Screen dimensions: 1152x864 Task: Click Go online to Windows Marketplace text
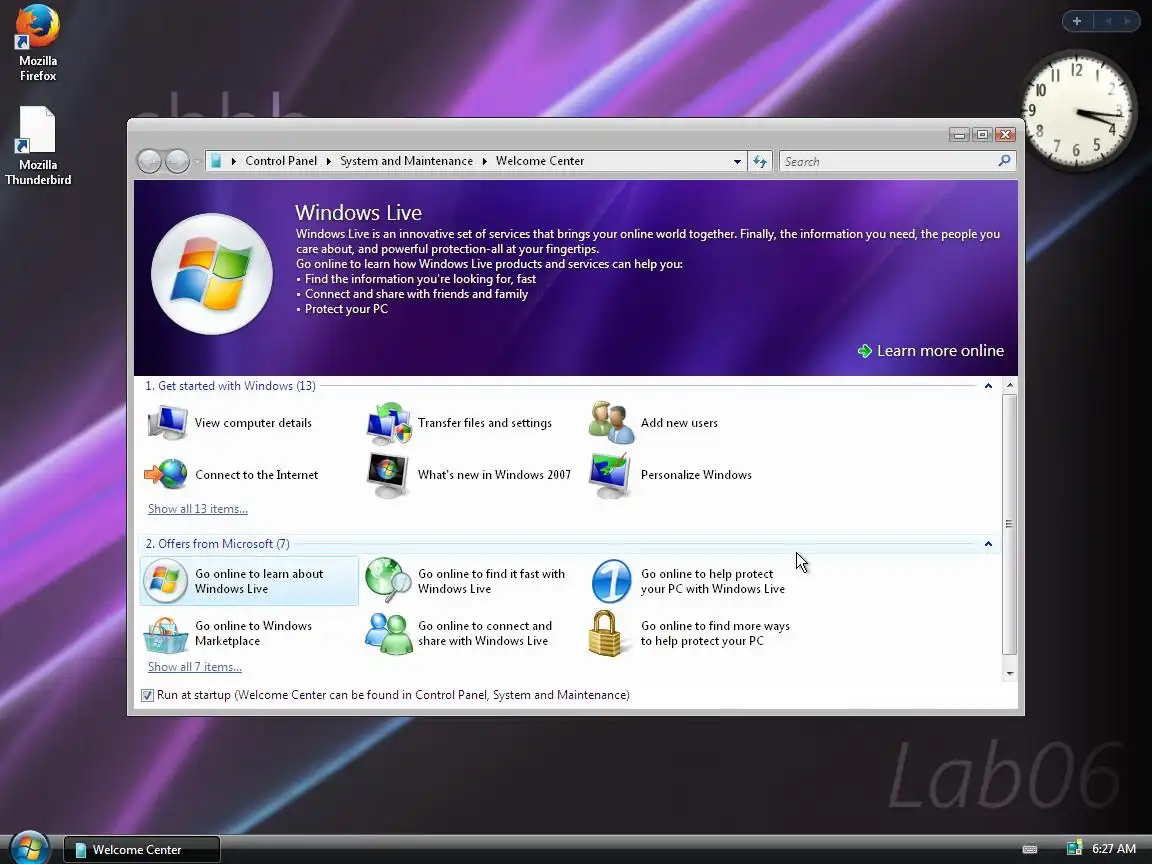click(253, 633)
